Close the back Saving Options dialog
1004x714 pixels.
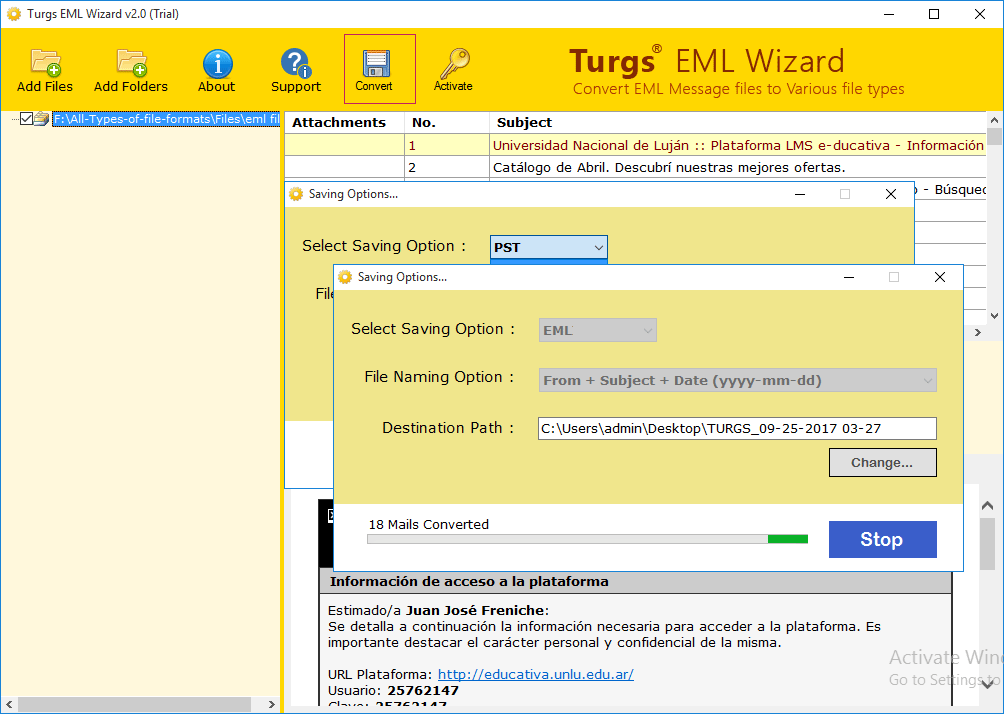891,194
